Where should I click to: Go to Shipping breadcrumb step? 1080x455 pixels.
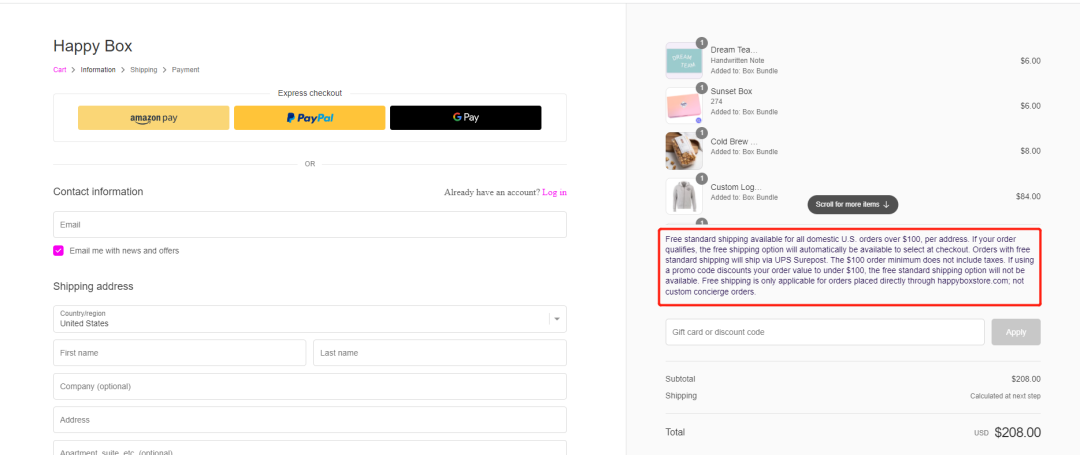(144, 70)
